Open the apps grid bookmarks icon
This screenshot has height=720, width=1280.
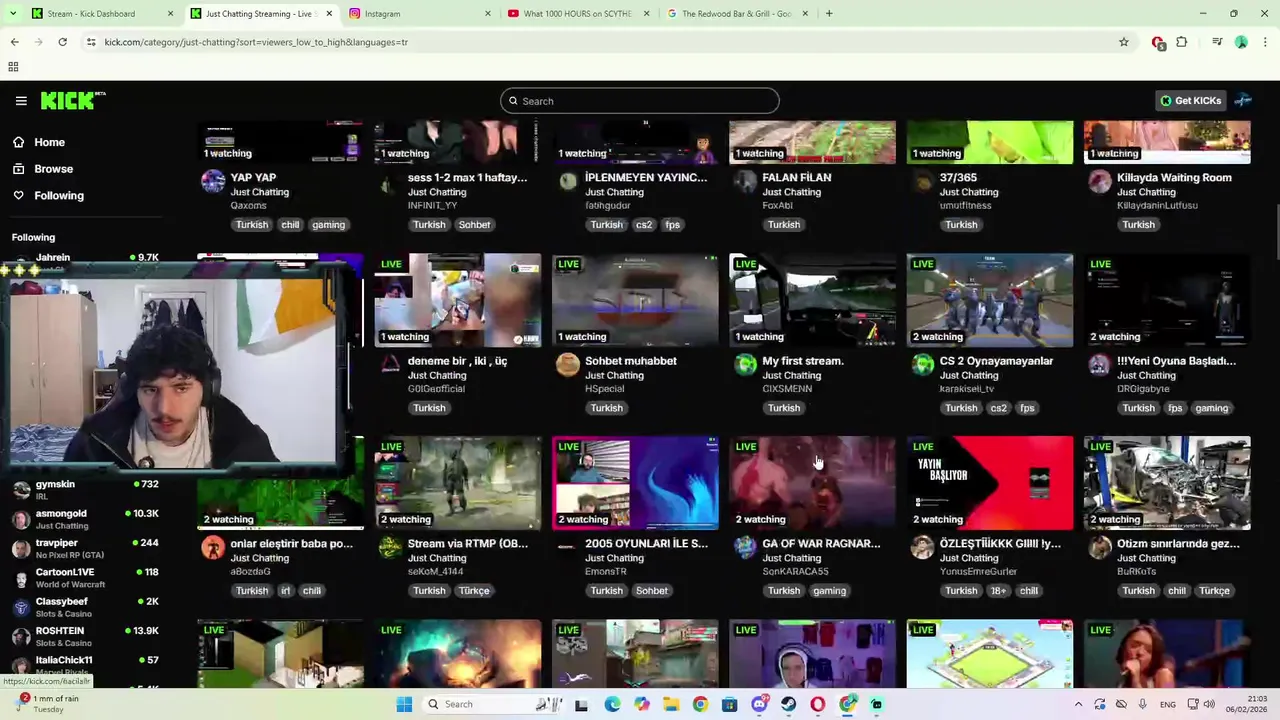coord(13,67)
